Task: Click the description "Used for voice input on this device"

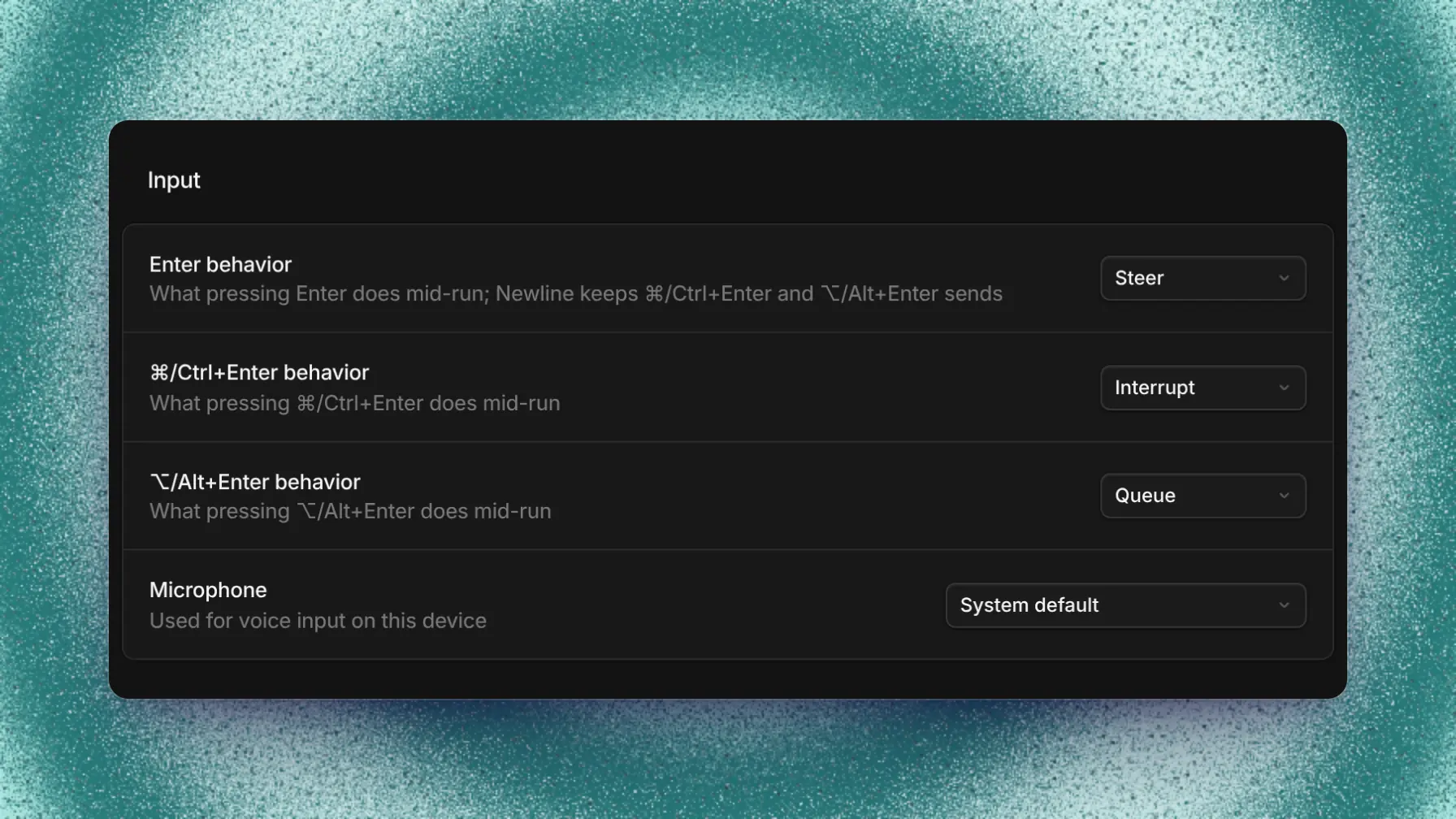Action: pyautogui.click(x=318, y=621)
